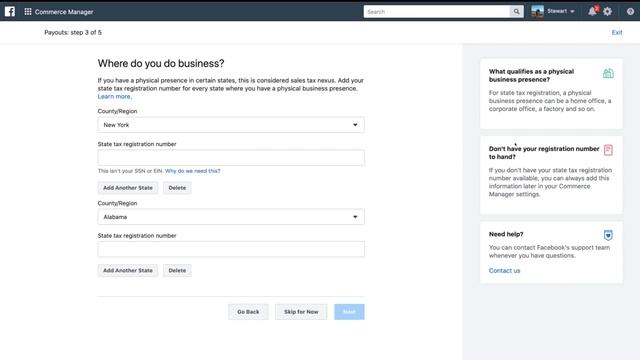Click the blue Next button
This screenshot has height=360, width=640.
[x=349, y=312]
